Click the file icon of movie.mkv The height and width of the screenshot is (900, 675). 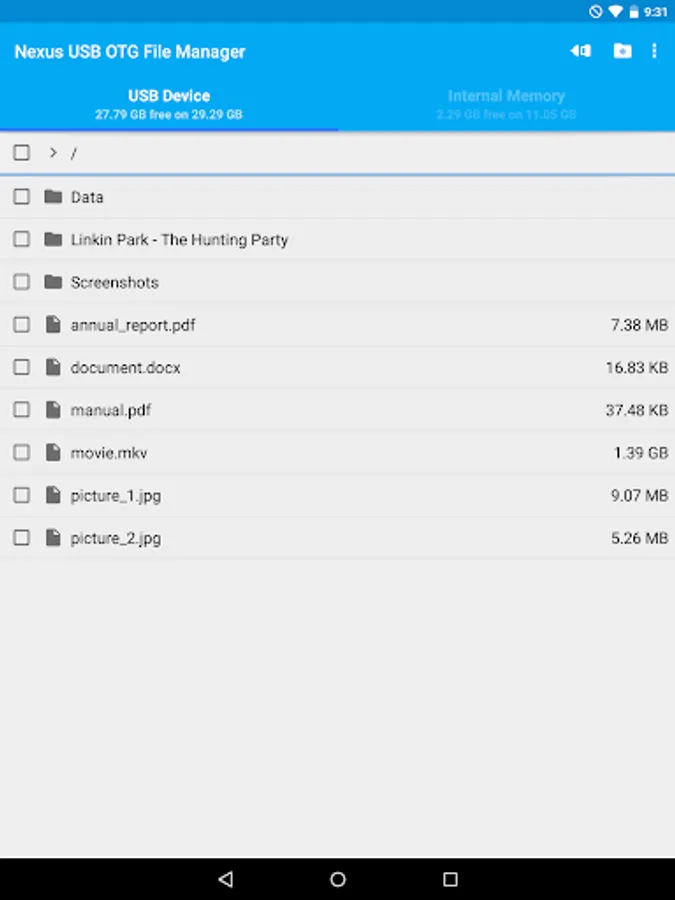point(53,453)
